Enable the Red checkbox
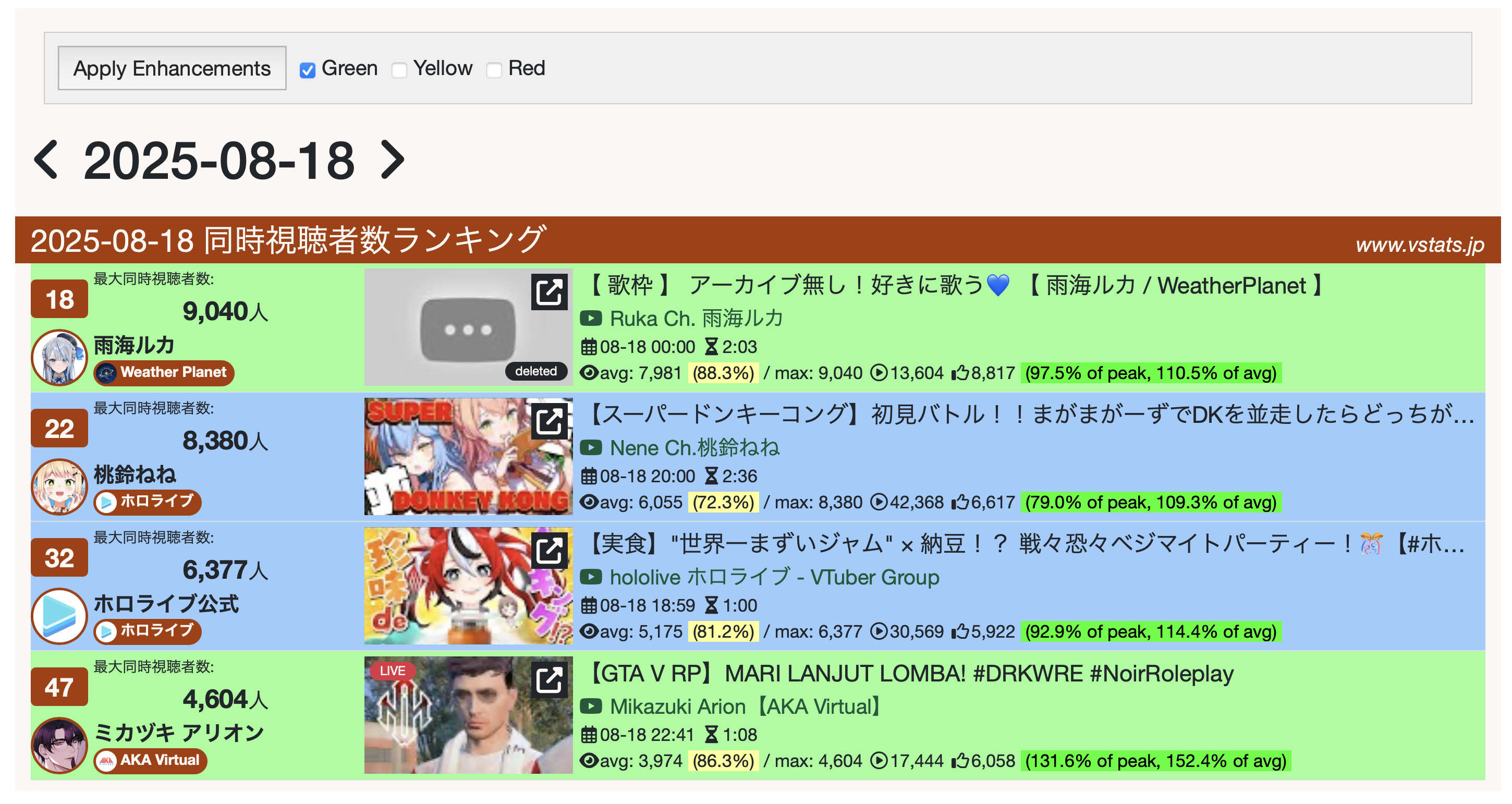 pos(494,70)
